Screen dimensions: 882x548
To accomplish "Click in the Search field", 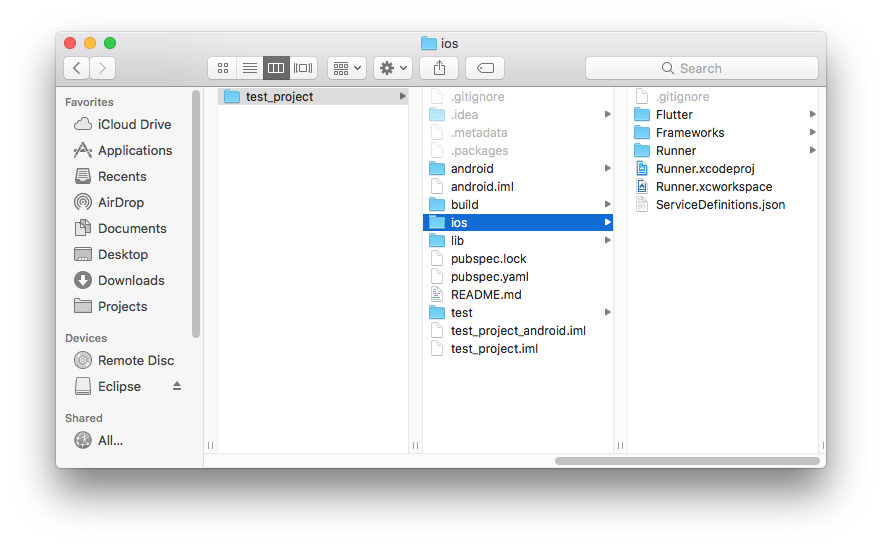I will pos(701,68).
